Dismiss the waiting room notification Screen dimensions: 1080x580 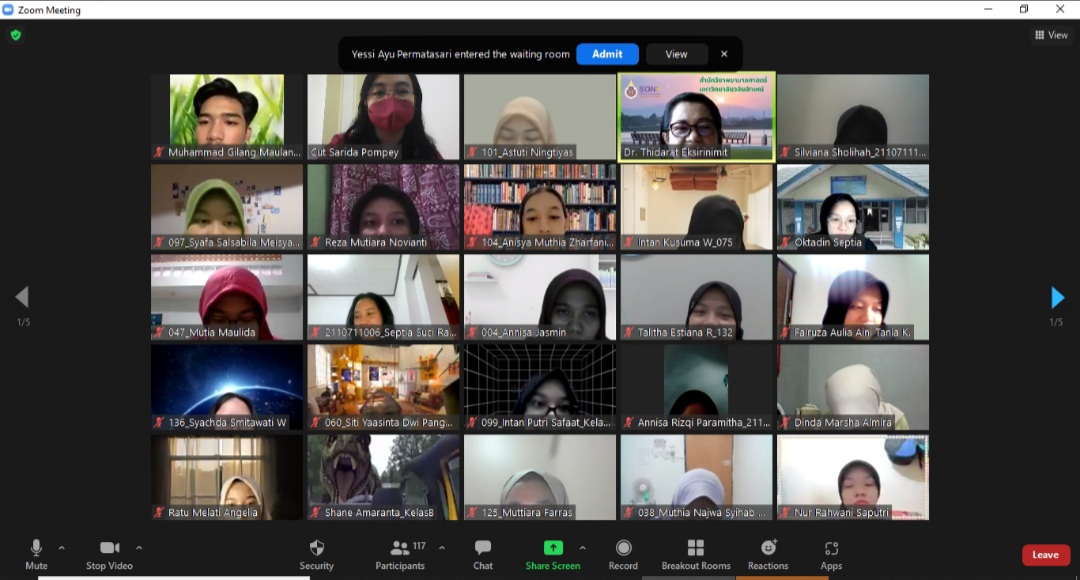click(724, 54)
